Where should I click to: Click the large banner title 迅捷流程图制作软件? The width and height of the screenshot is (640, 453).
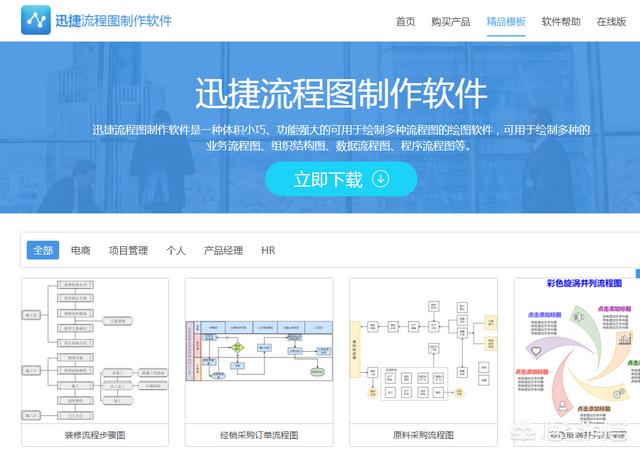[341, 93]
